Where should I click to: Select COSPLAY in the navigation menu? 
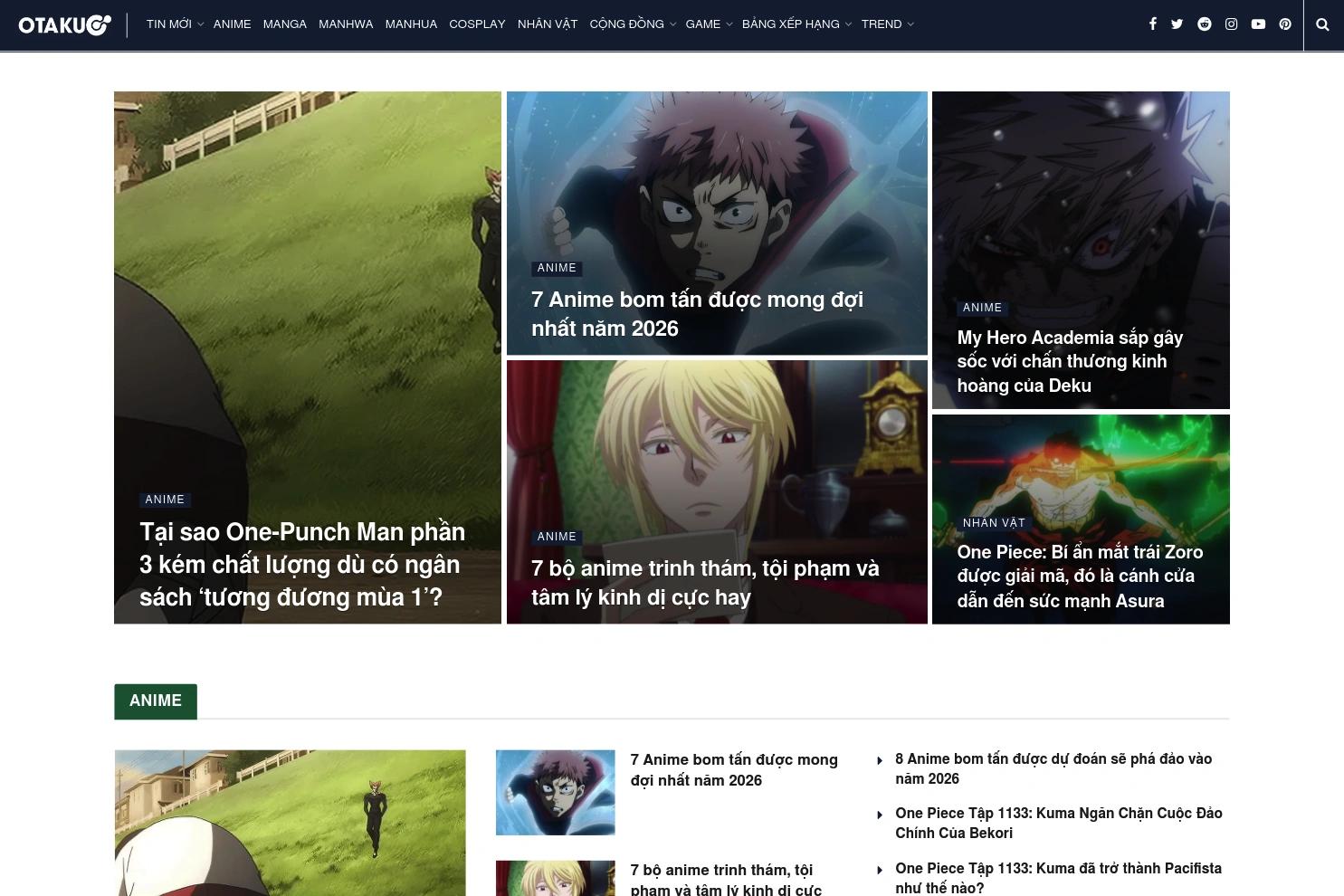[x=477, y=24]
